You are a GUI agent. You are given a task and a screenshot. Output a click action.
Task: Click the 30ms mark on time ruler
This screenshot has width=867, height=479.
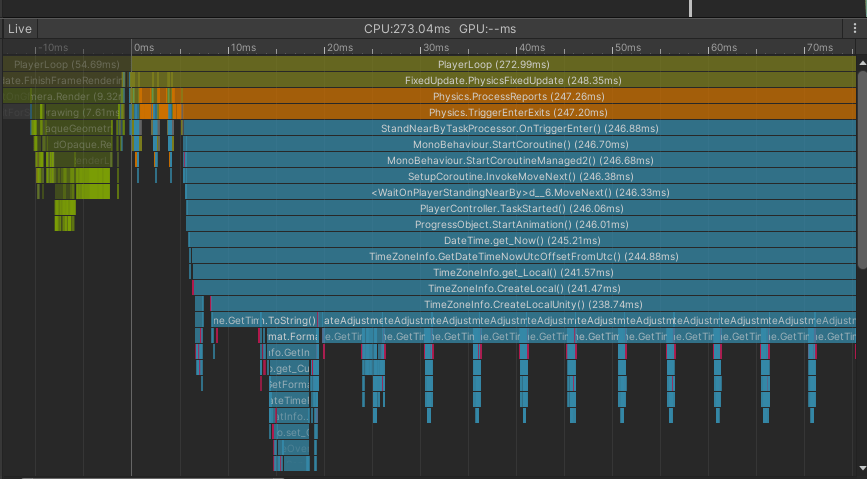click(x=436, y=48)
